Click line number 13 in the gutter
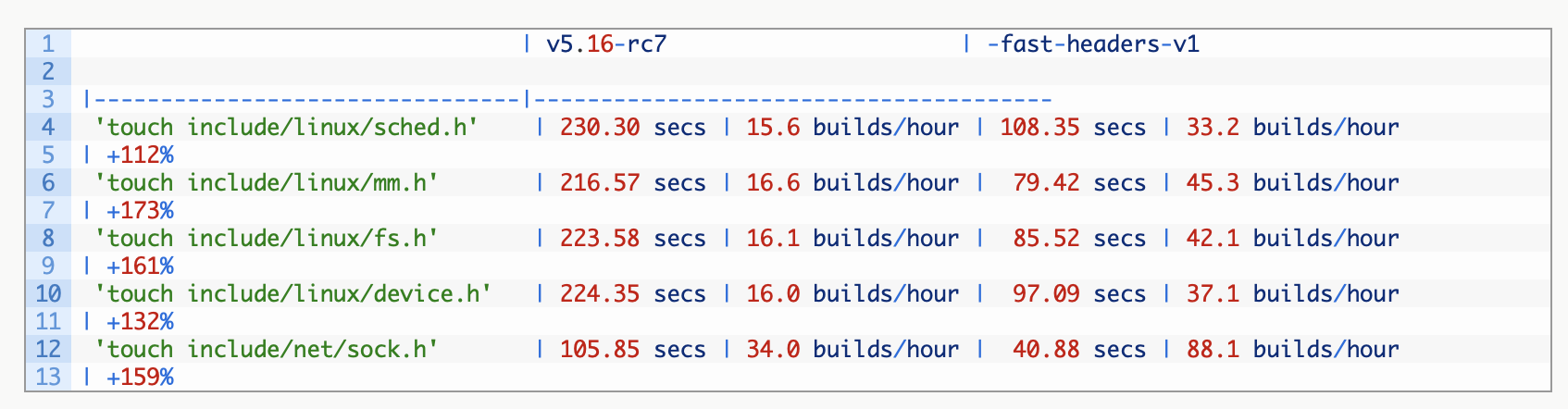1568x409 pixels. pos(48,377)
